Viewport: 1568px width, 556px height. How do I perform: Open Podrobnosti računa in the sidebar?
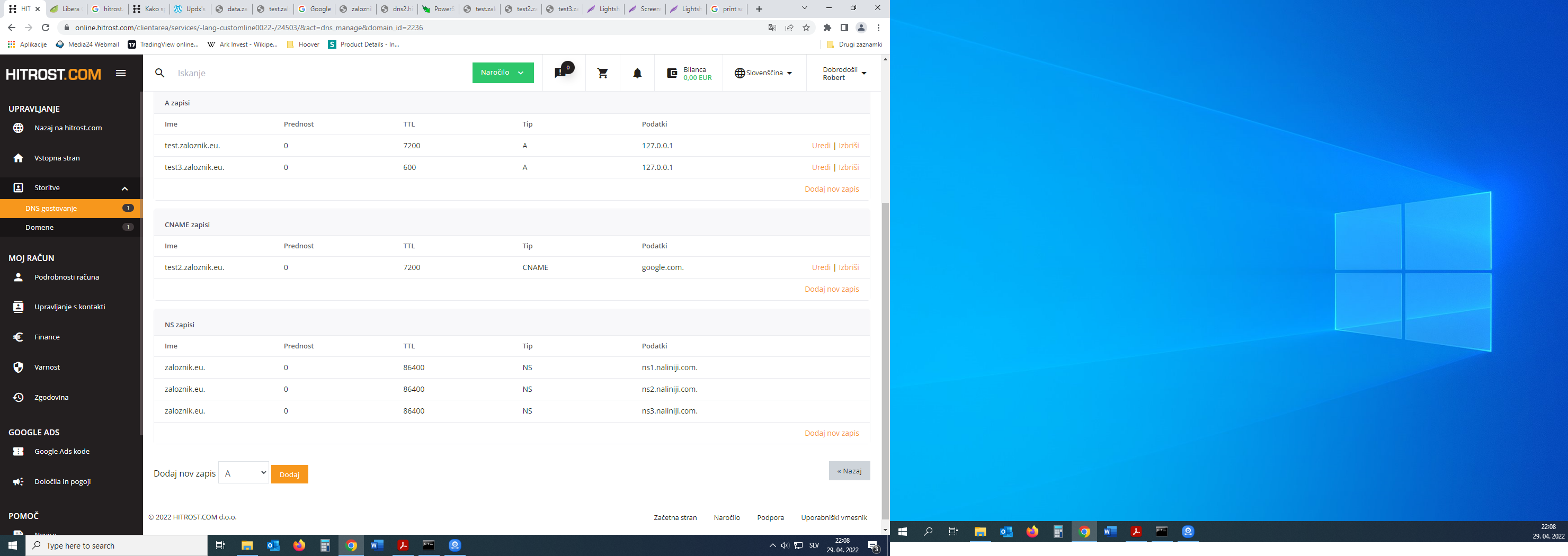click(x=66, y=277)
